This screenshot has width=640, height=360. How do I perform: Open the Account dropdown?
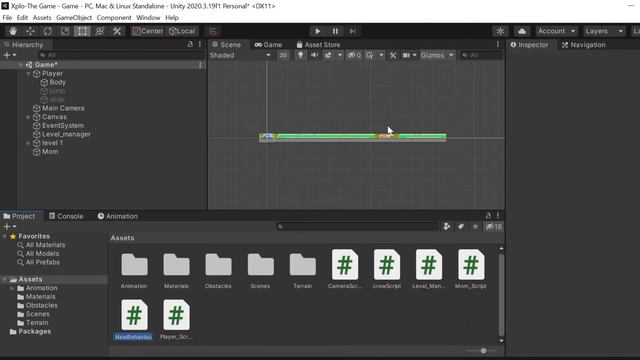[556, 31]
